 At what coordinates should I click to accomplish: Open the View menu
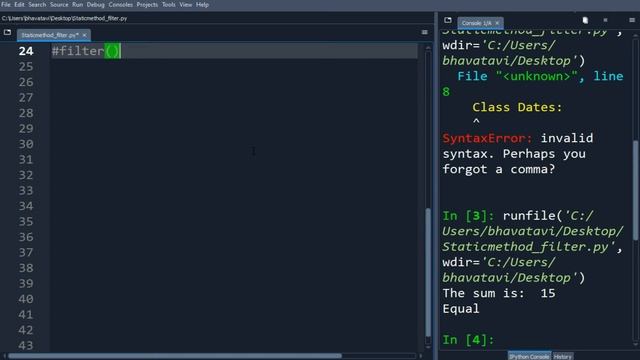tap(186, 4)
